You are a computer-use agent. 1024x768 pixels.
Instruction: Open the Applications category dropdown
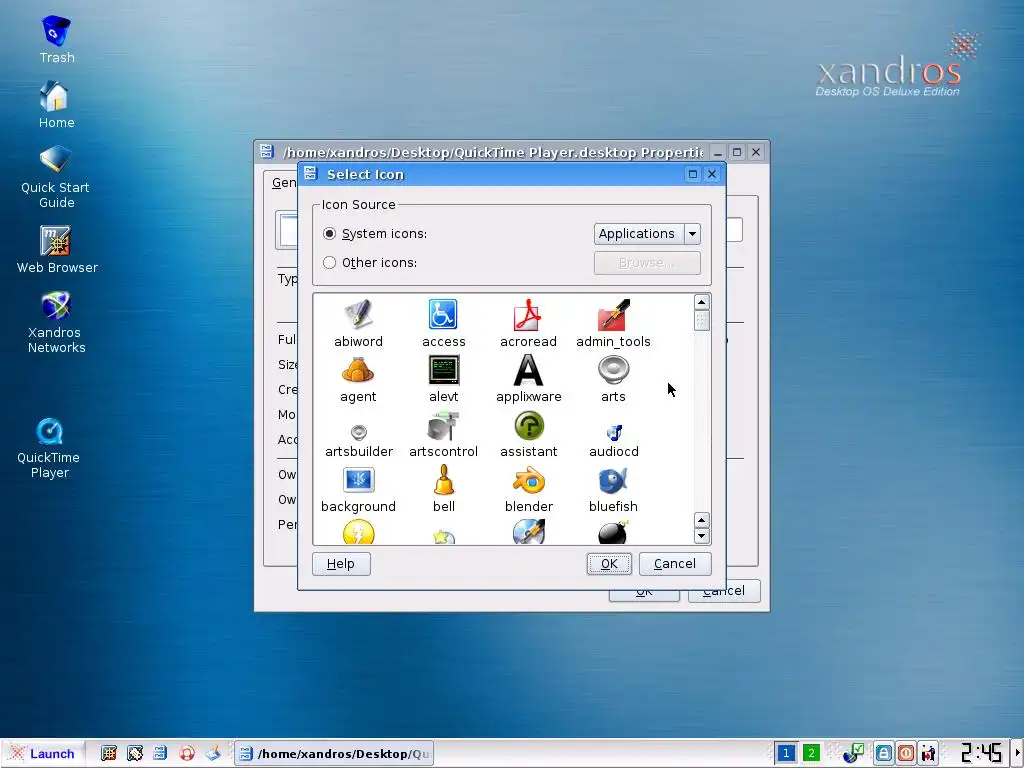pos(647,234)
